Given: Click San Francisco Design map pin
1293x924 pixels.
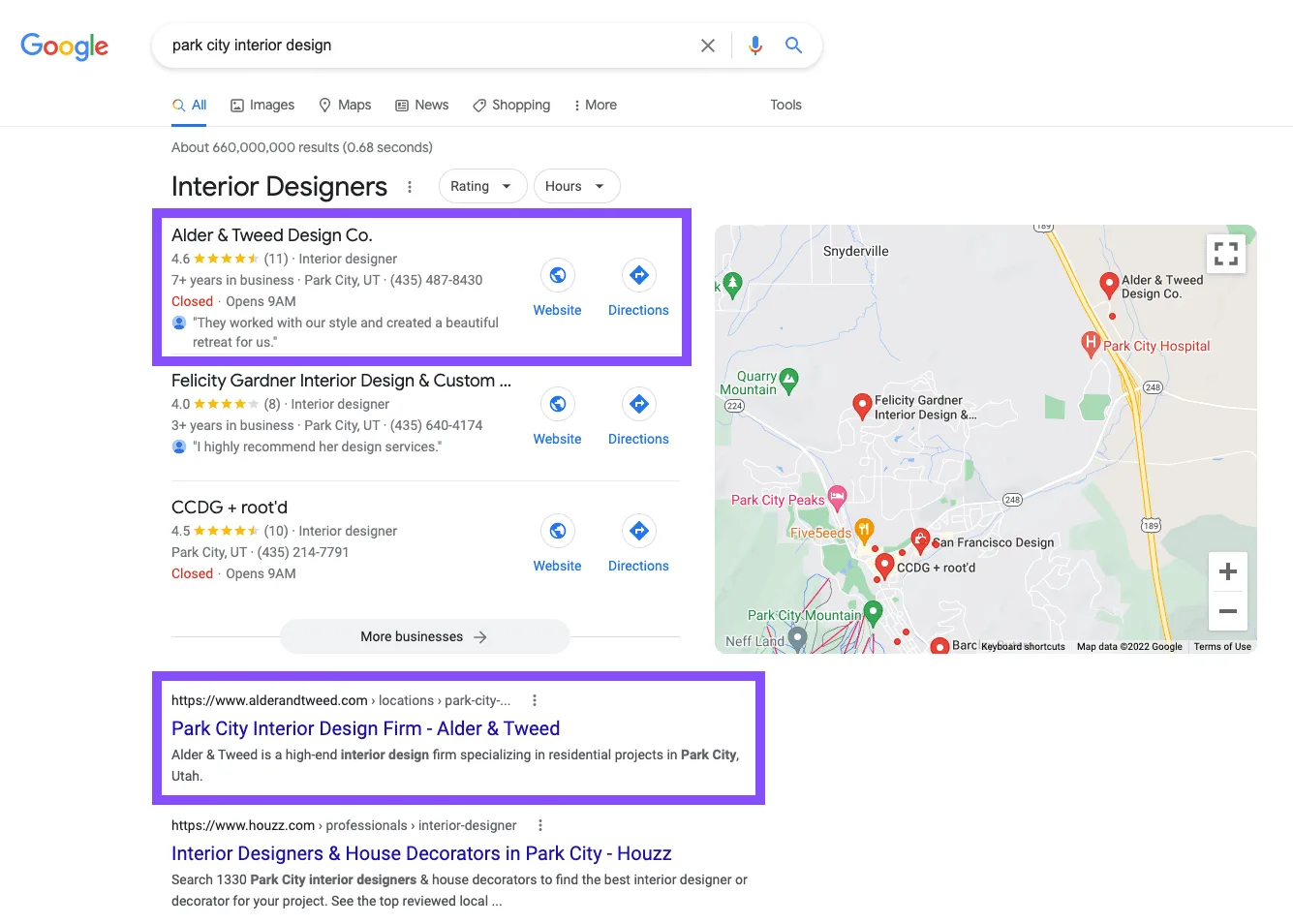Looking at the screenshot, I should coord(921,540).
